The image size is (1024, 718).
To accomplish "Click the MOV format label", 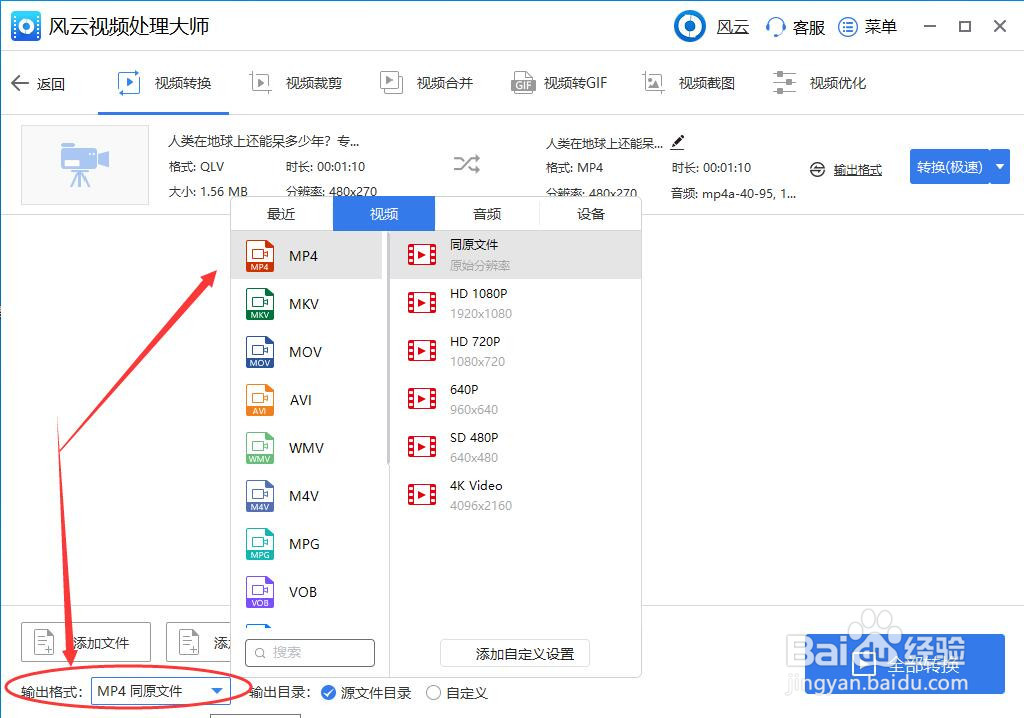I will point(306,352).
